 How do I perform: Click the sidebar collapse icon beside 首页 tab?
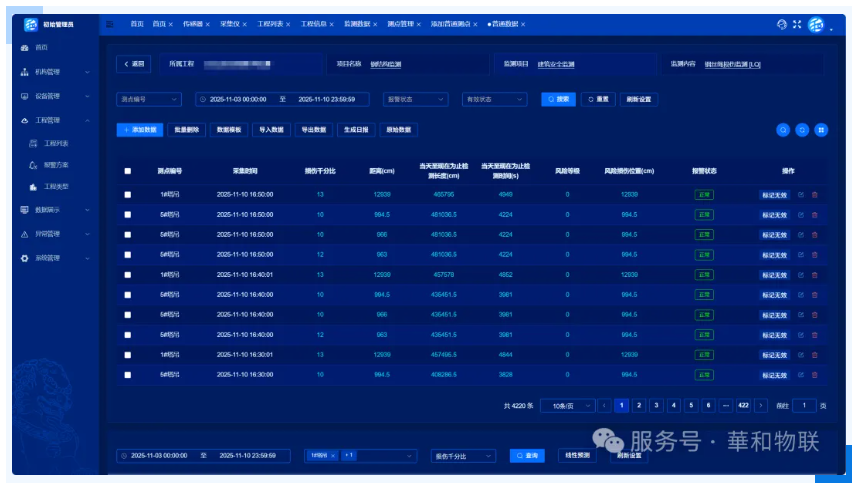point(109,24)
